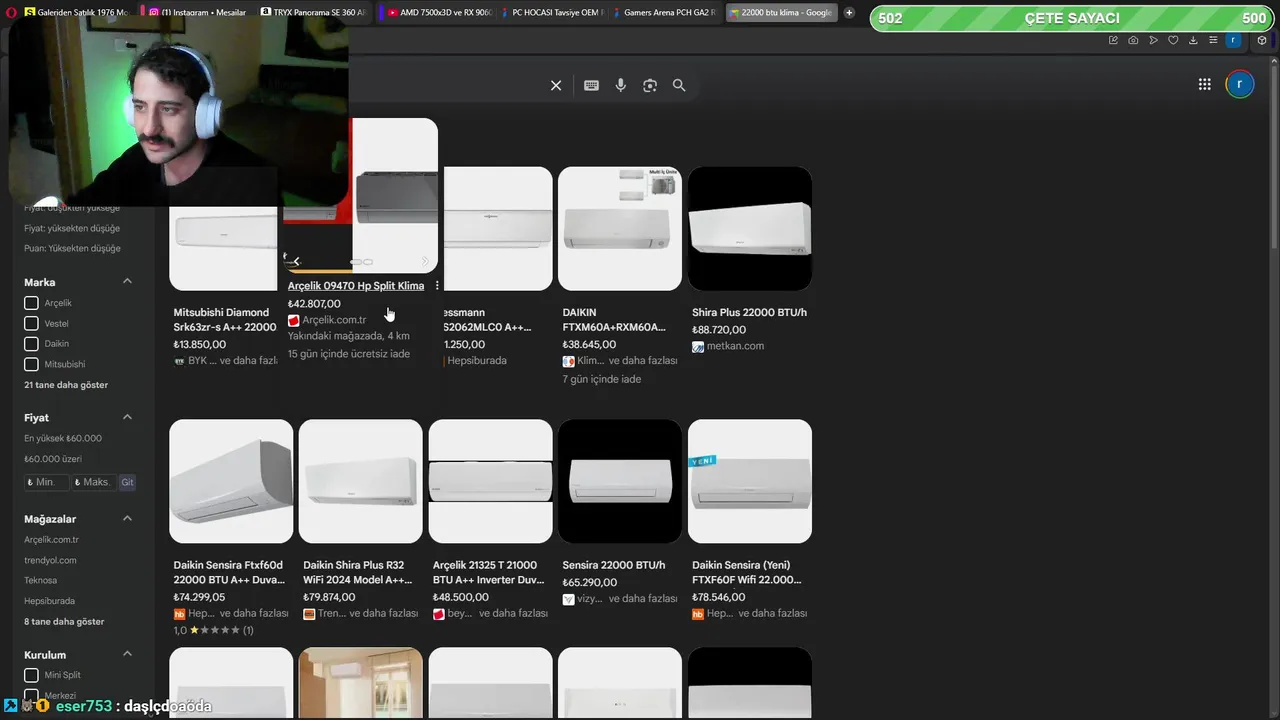Sort by 'Puan: Yüksekten düşüğe'
Image resolution: width=1280 pixels, height=720 pixels.
[x=72, y=248]
